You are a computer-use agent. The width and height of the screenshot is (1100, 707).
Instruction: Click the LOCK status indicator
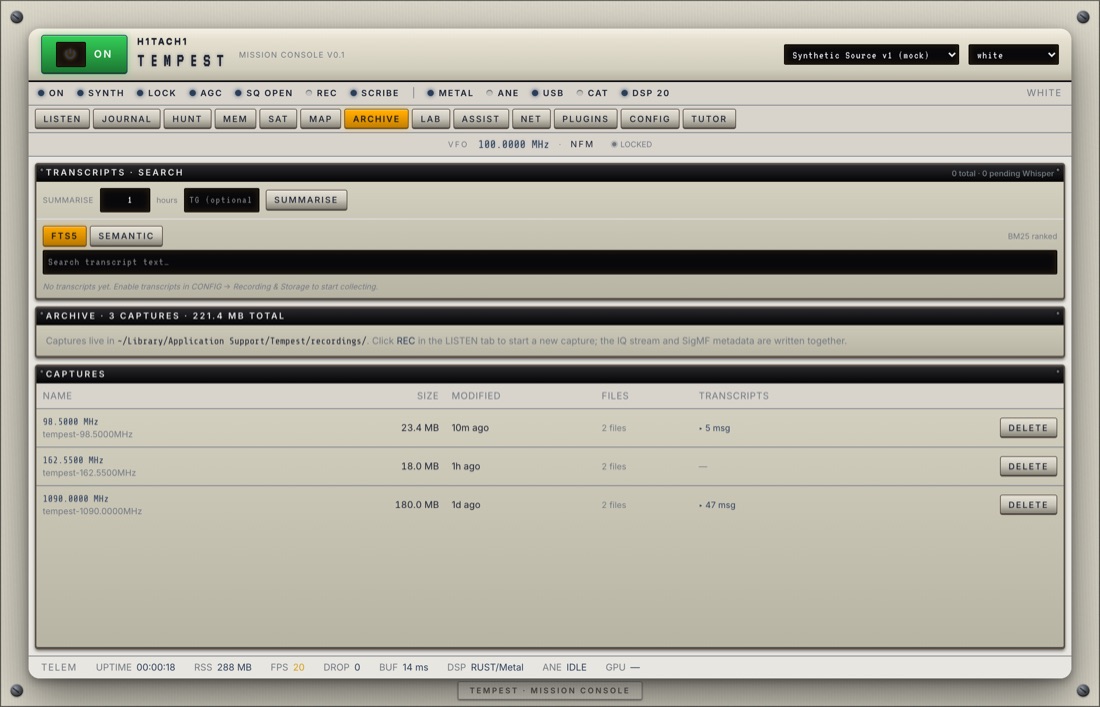click(156, 93)
